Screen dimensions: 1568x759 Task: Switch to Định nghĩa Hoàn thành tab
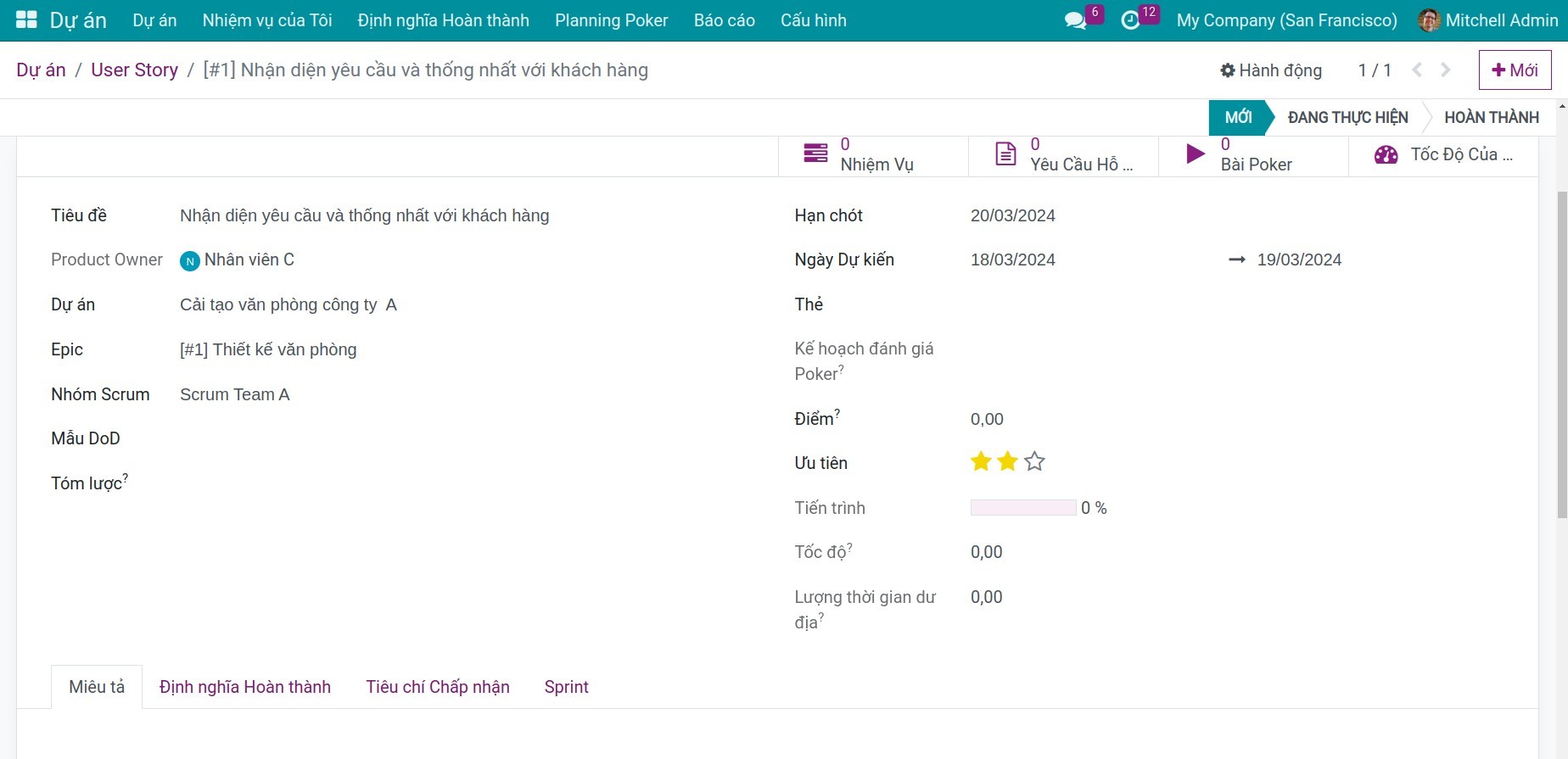click(245, 687)
